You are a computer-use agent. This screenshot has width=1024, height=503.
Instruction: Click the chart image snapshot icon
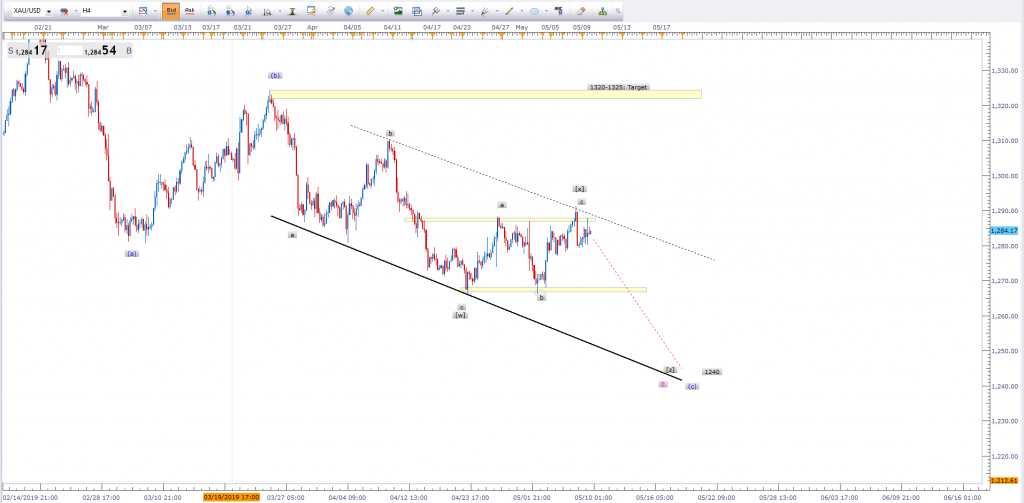pyautogui.click(x=398, y=10)
